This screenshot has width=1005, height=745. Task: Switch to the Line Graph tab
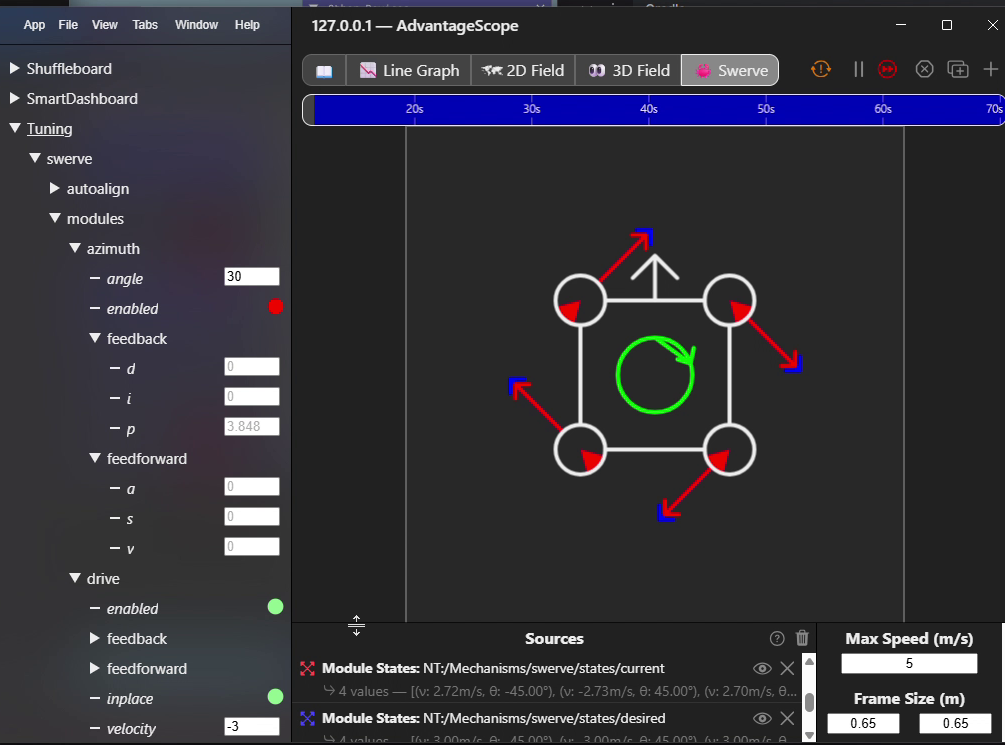409,71
